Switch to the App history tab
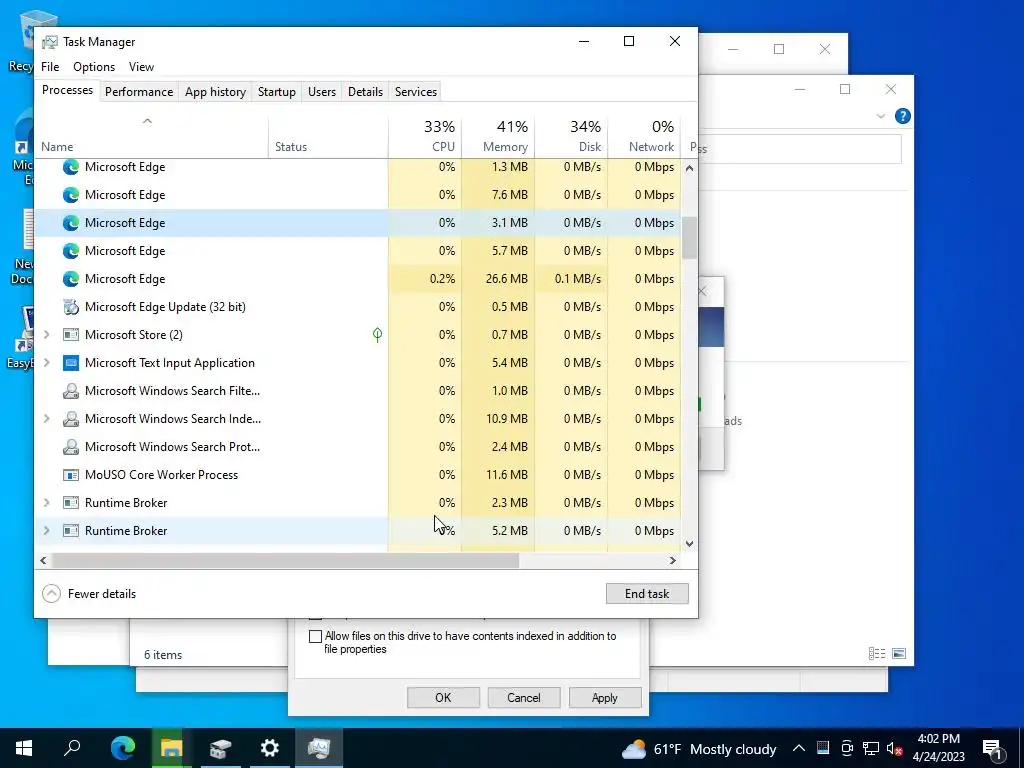 click(216, 92)
